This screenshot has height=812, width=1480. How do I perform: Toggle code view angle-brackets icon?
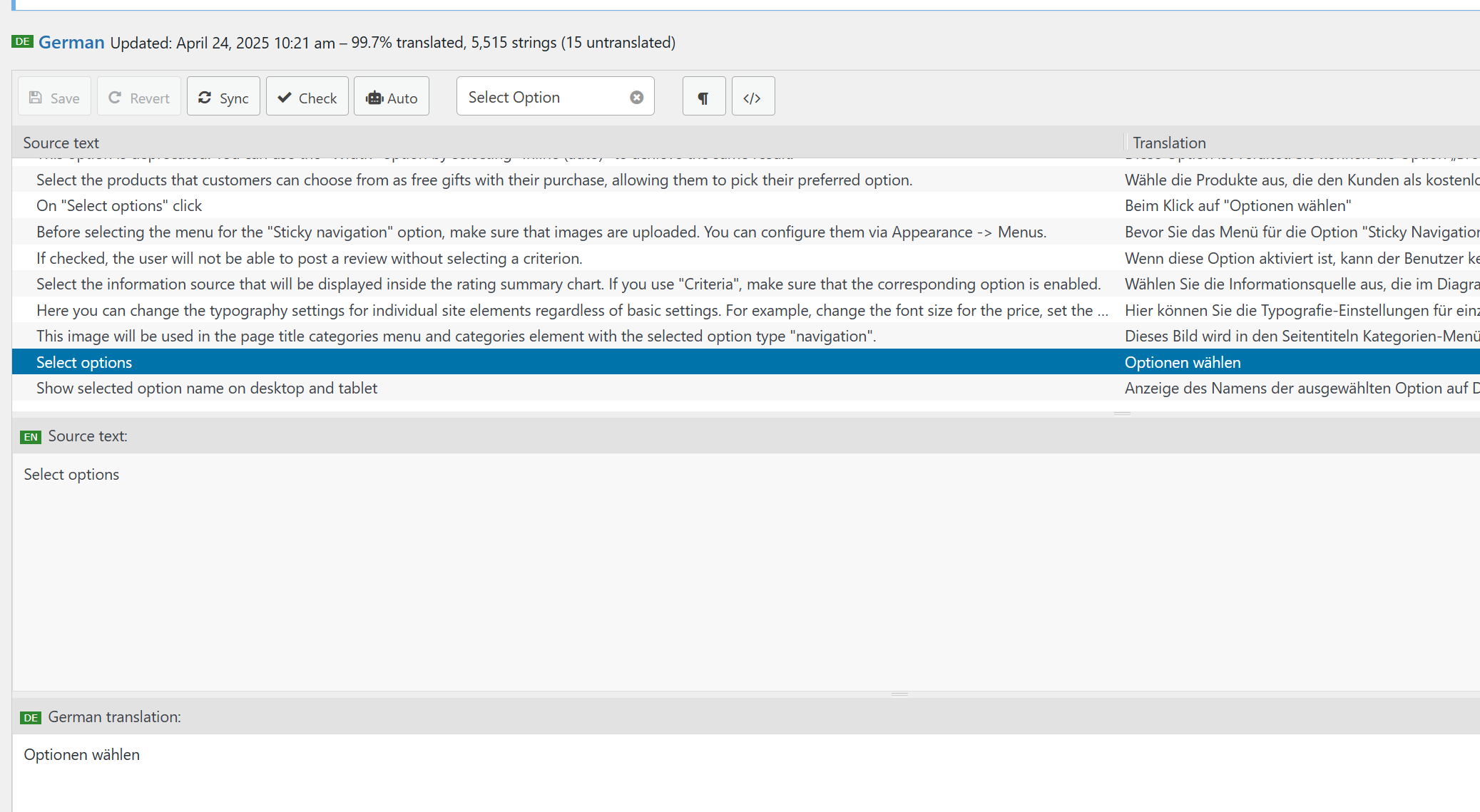pos(753,96)
